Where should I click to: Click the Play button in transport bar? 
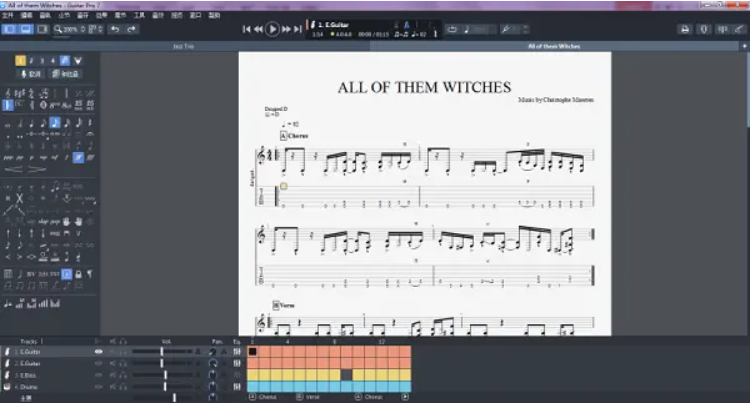(x=273, y=30)
